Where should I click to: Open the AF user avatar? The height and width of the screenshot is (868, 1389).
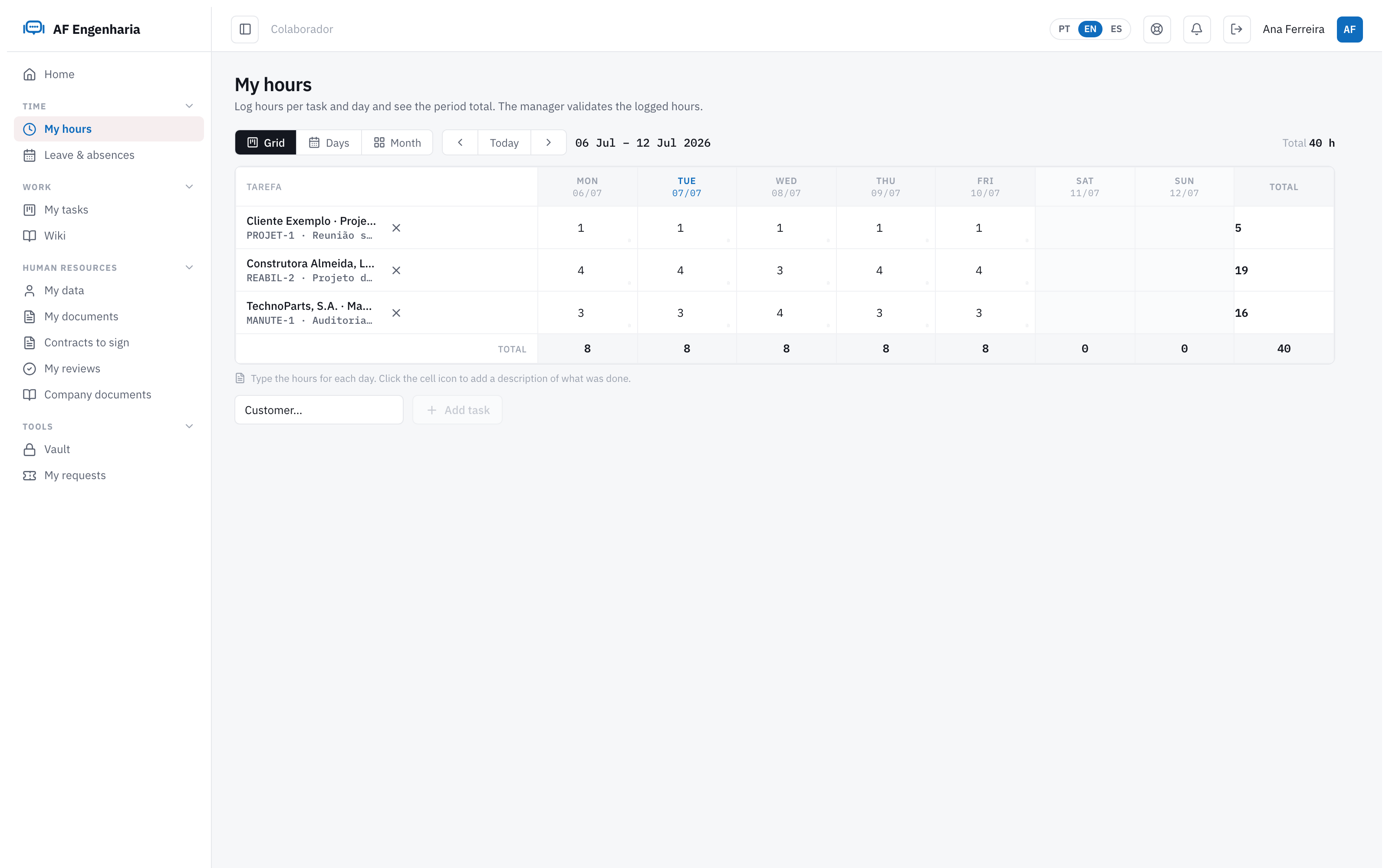[1350, 29]
